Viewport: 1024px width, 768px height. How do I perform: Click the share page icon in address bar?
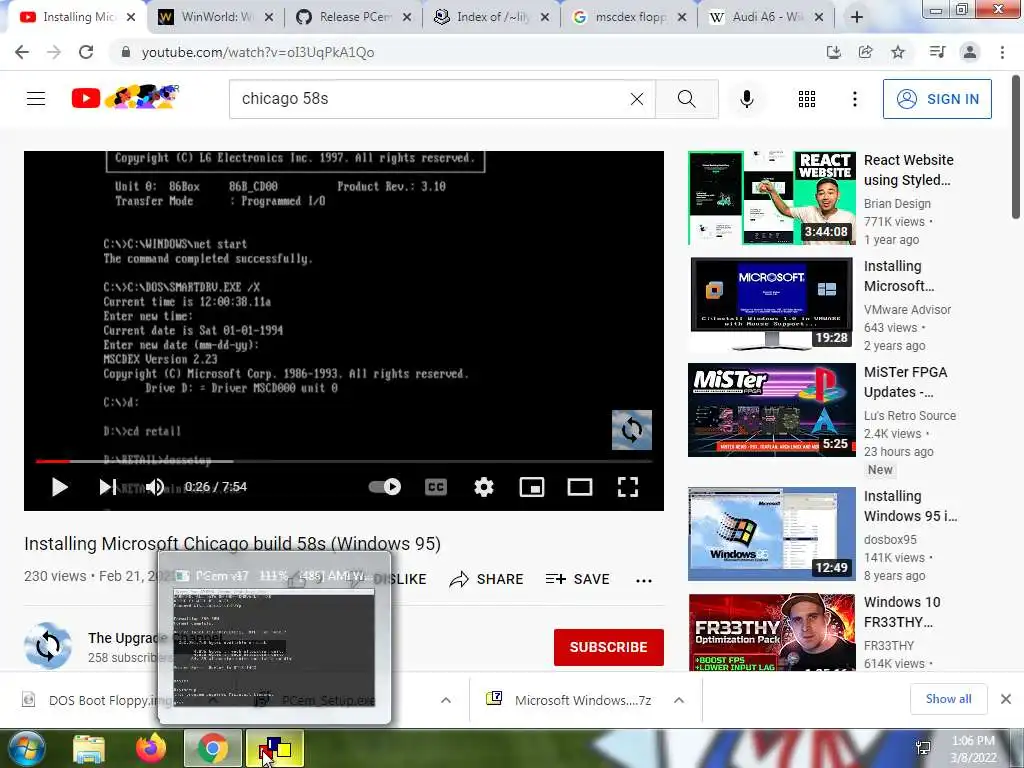tap(865, 52)
